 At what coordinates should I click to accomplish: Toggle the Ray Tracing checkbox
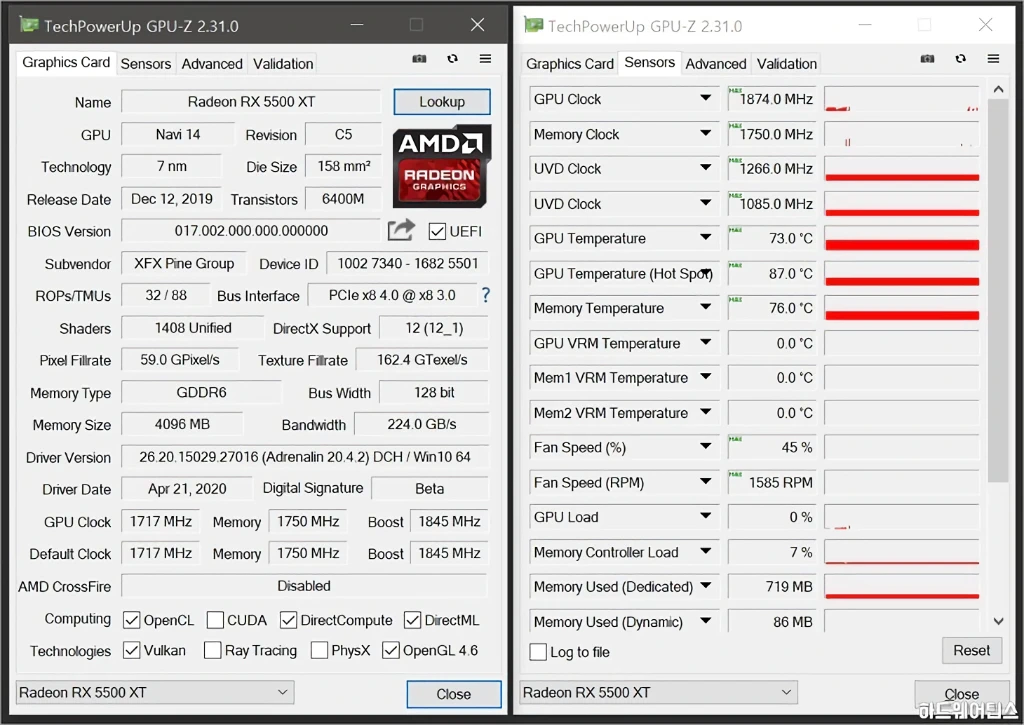212,650
